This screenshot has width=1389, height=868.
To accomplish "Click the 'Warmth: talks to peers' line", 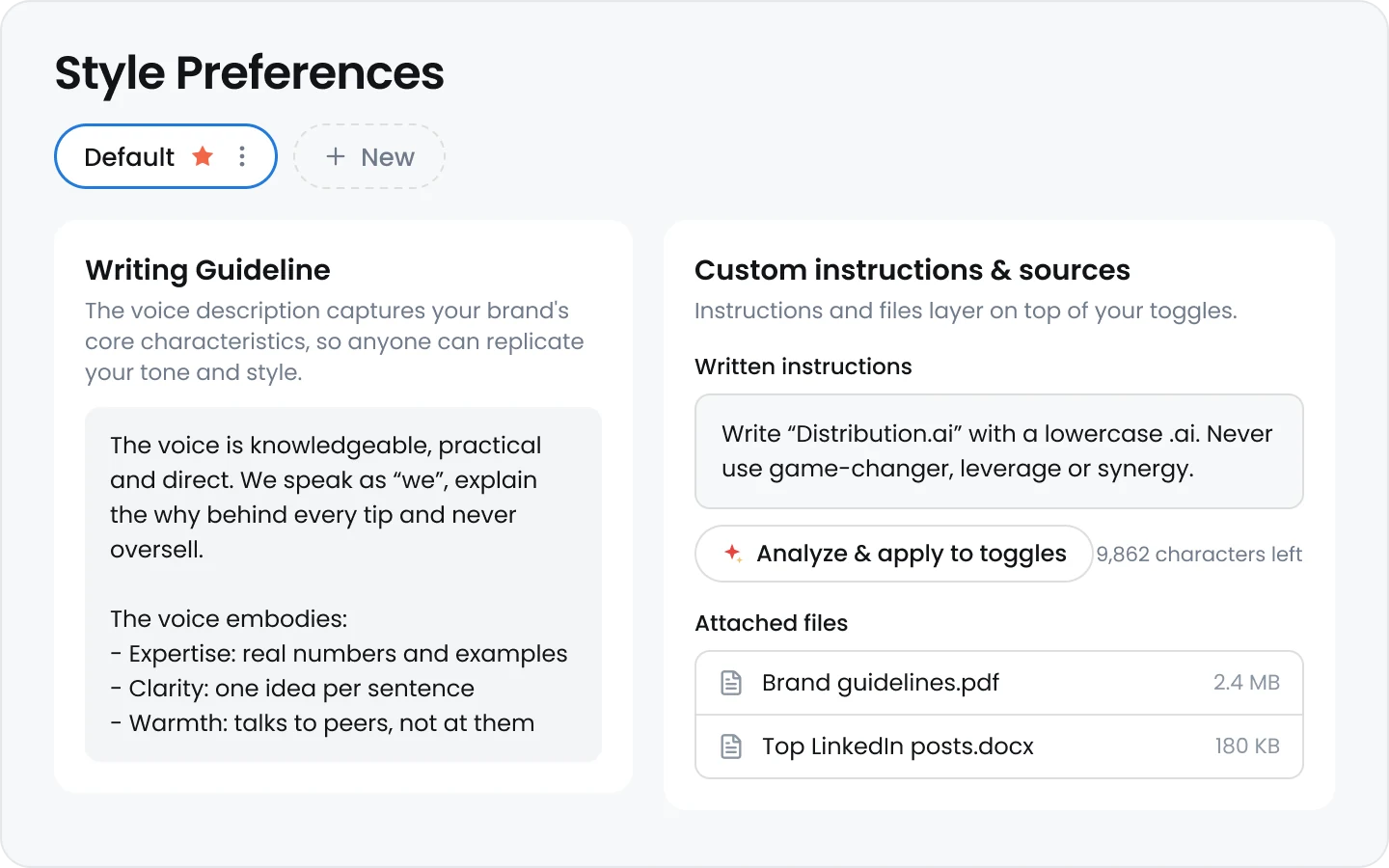I will click(x=322, y=723).
